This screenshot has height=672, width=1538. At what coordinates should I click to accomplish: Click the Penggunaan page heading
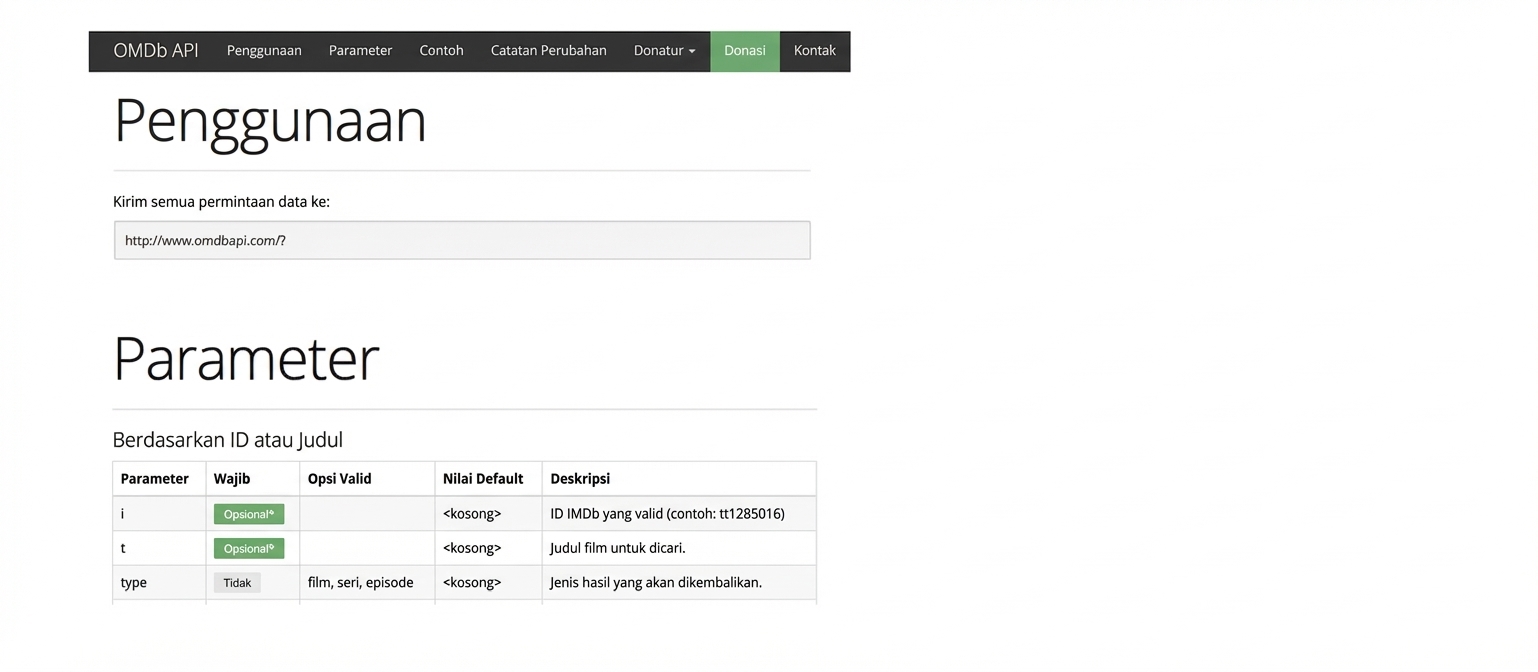click(x=270, y=121)
